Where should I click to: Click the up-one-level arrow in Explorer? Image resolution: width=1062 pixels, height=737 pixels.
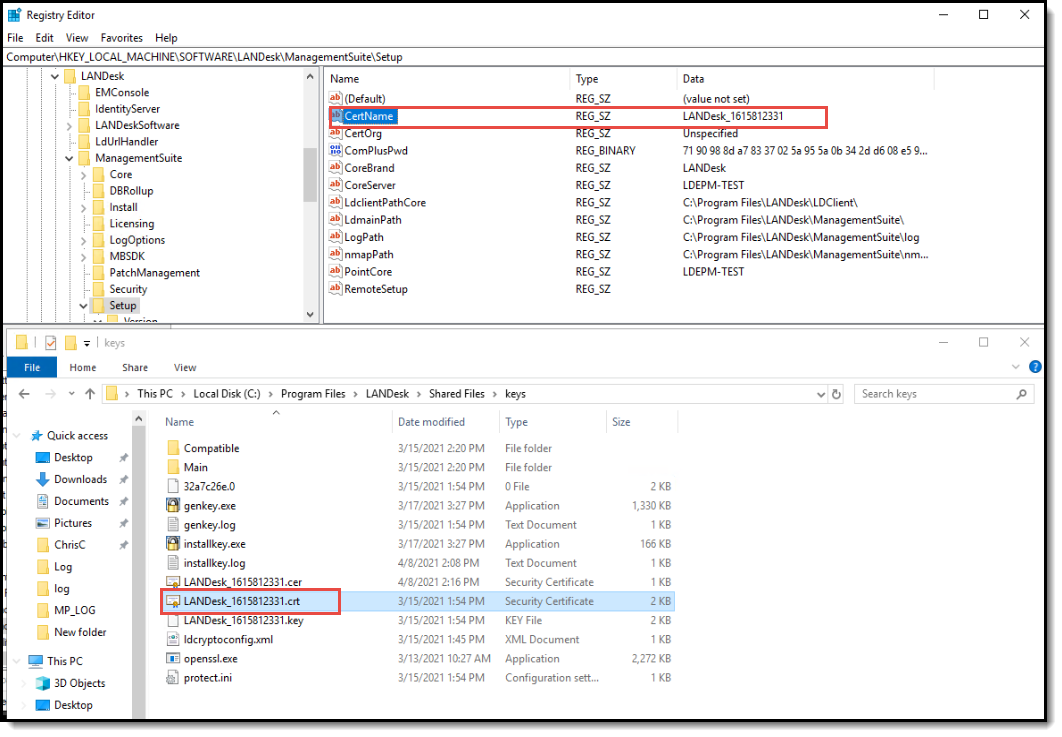[x=91, y=393]
